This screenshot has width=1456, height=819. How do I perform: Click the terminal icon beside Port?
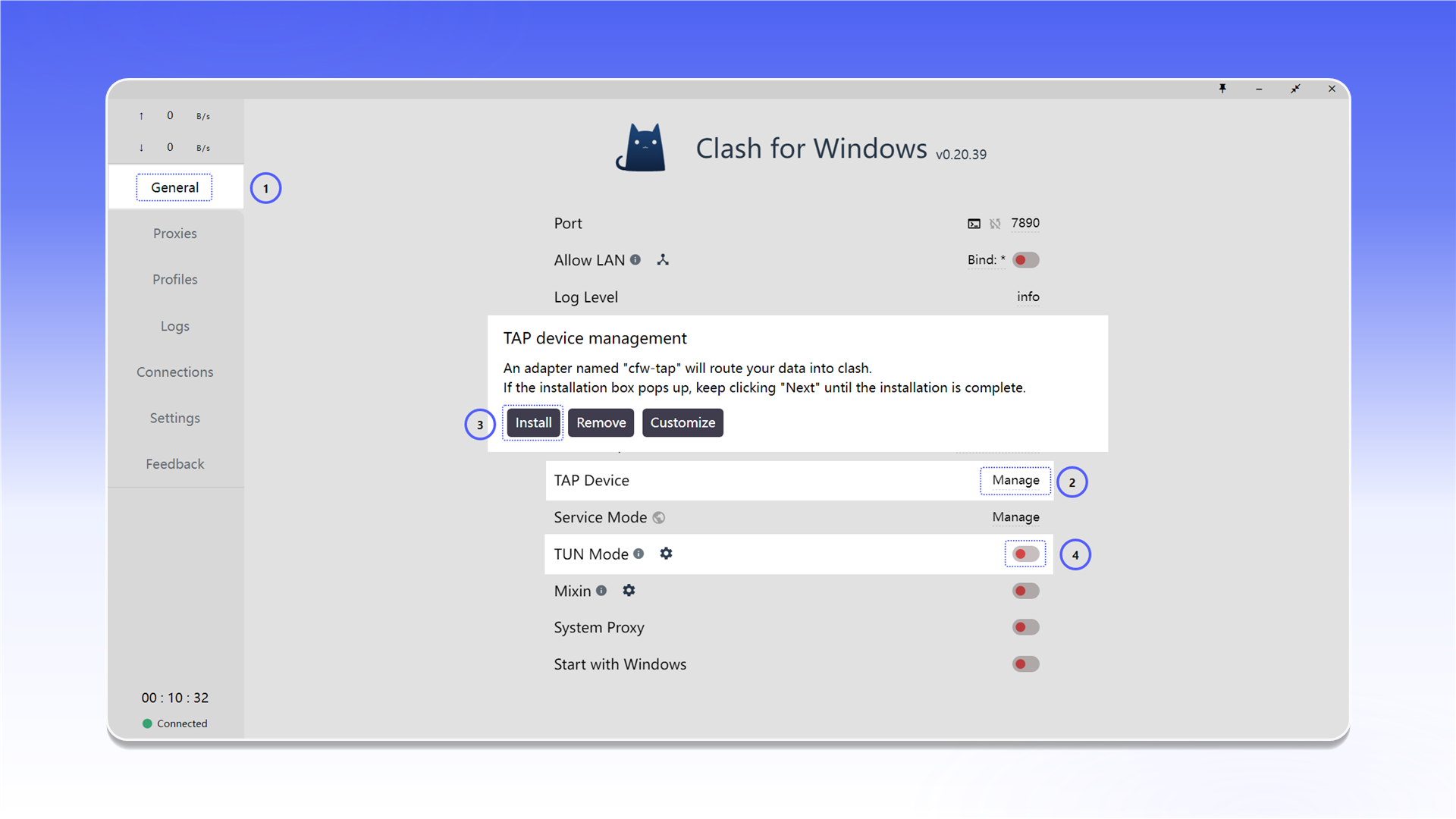tap(974, 224)
